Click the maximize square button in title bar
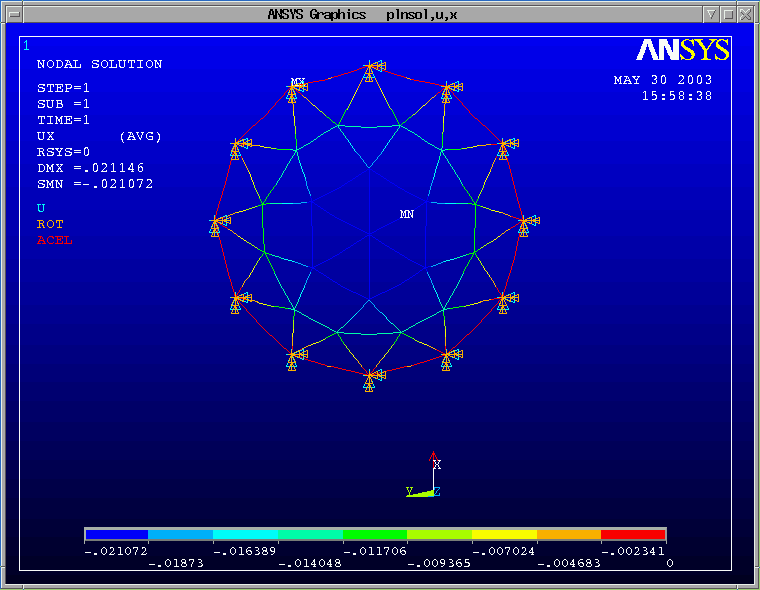Viewport: 760px width, 590px height. 728,15
